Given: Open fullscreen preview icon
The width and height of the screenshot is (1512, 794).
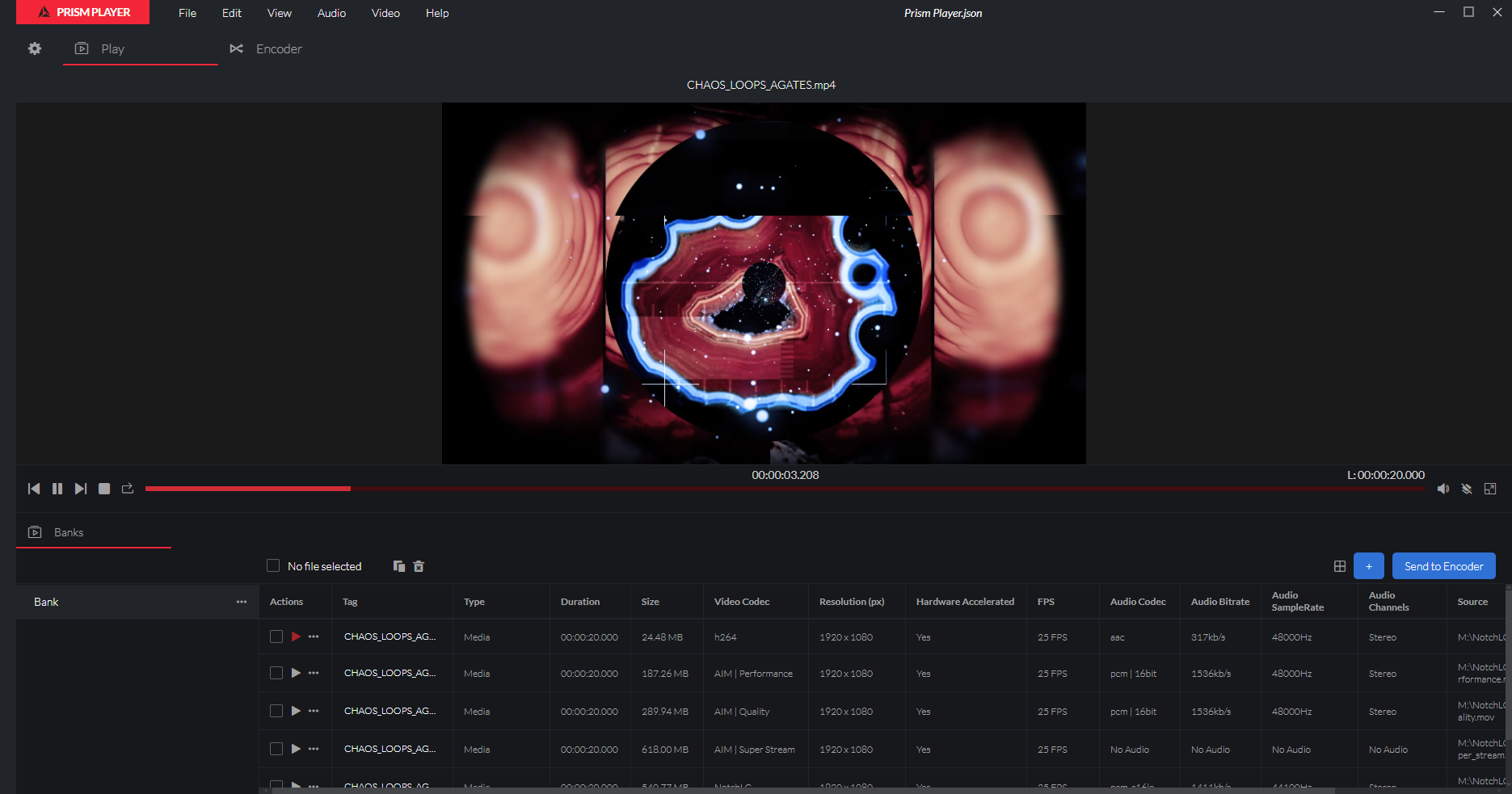Looking at the screenshot, I should [1490, 489].
